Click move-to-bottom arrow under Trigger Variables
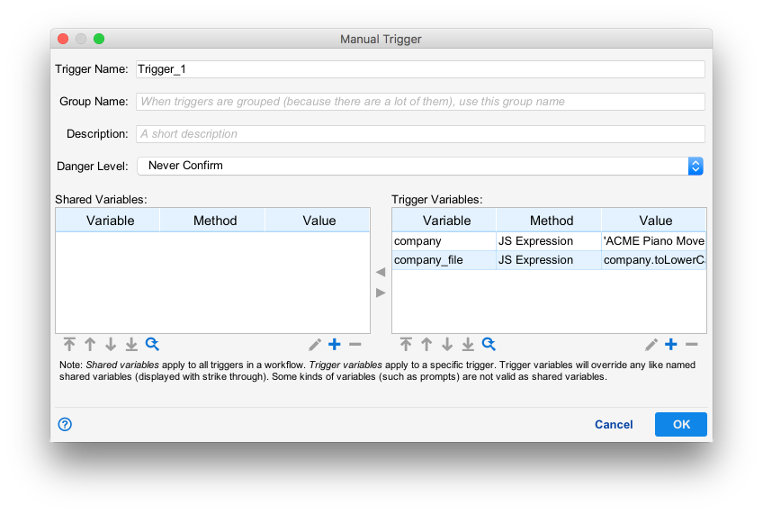The width and height of the screenshot is (763, 514). [x=467, y=344]
